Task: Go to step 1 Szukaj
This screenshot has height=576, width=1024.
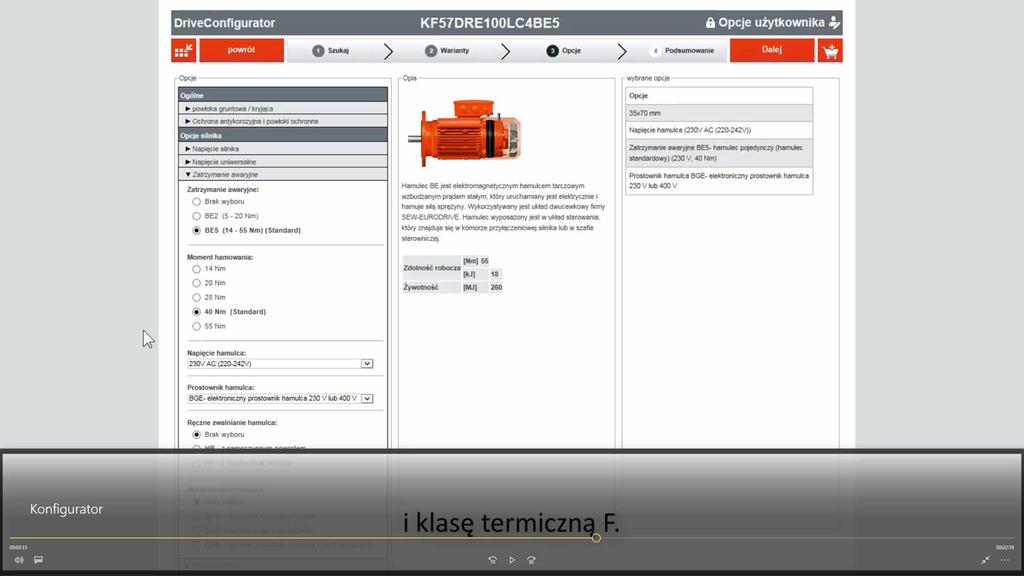Action: (x=331, y=50)
